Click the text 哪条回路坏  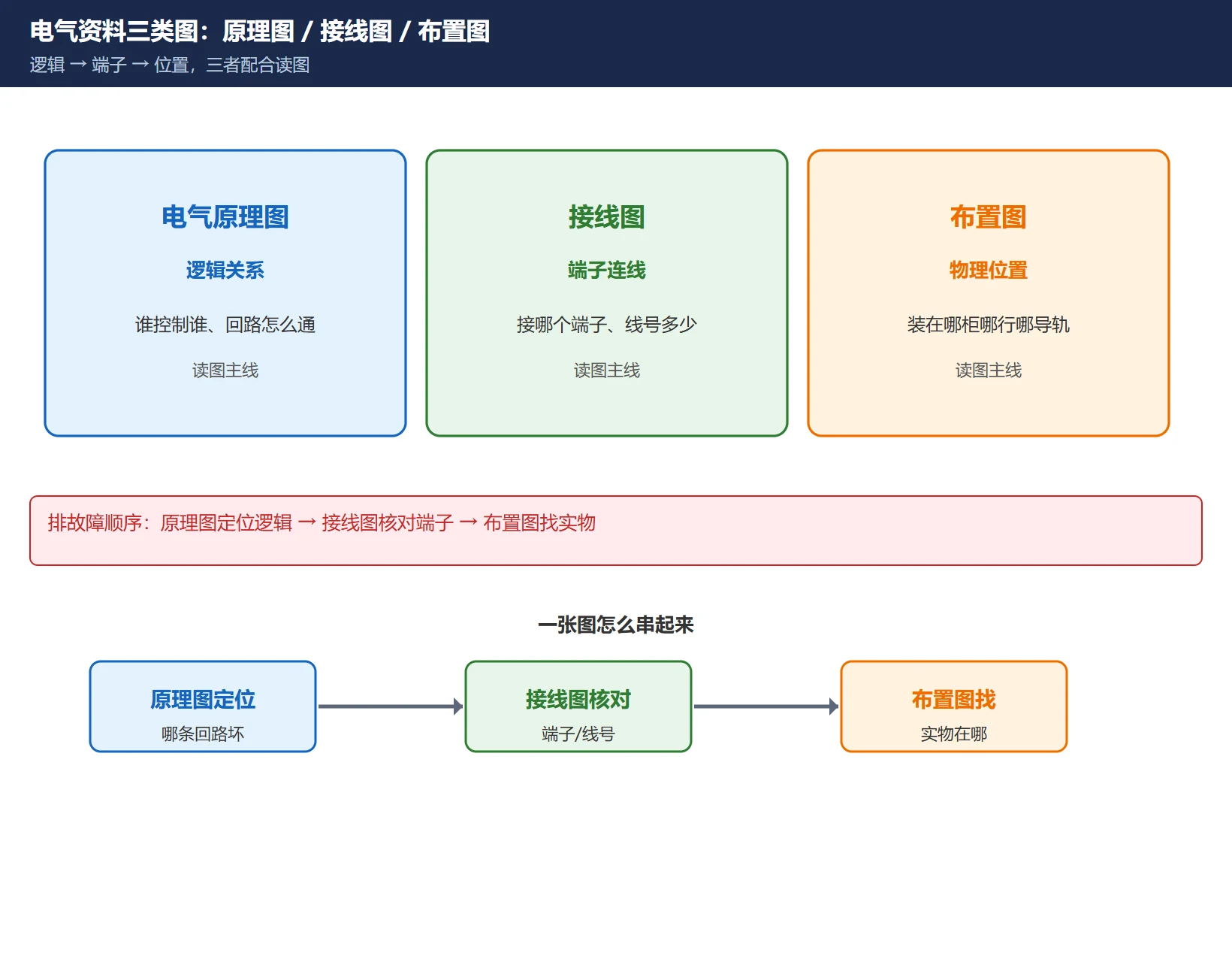(x=203, y=734)
